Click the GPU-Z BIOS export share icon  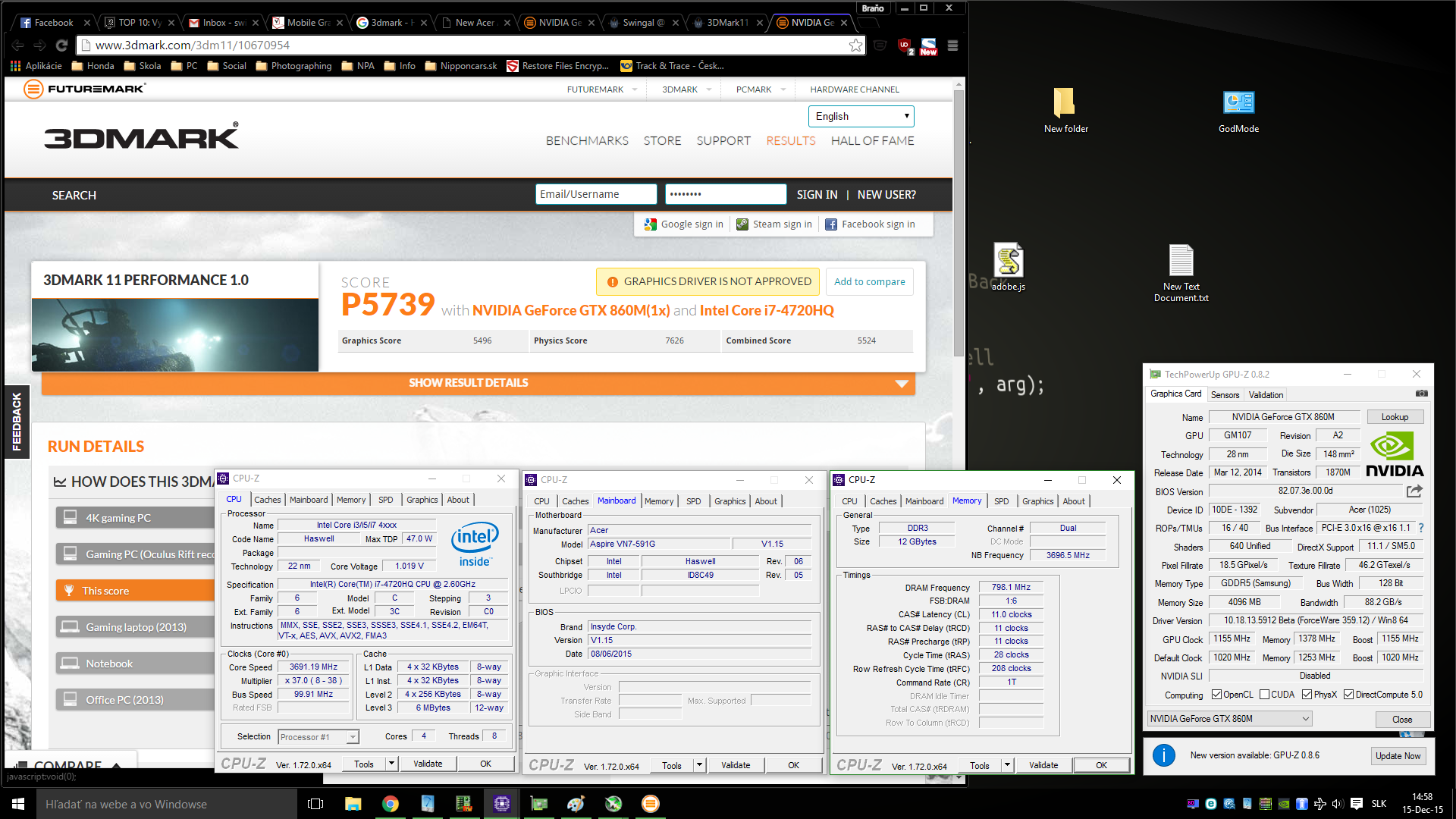tap(1414, 491)
